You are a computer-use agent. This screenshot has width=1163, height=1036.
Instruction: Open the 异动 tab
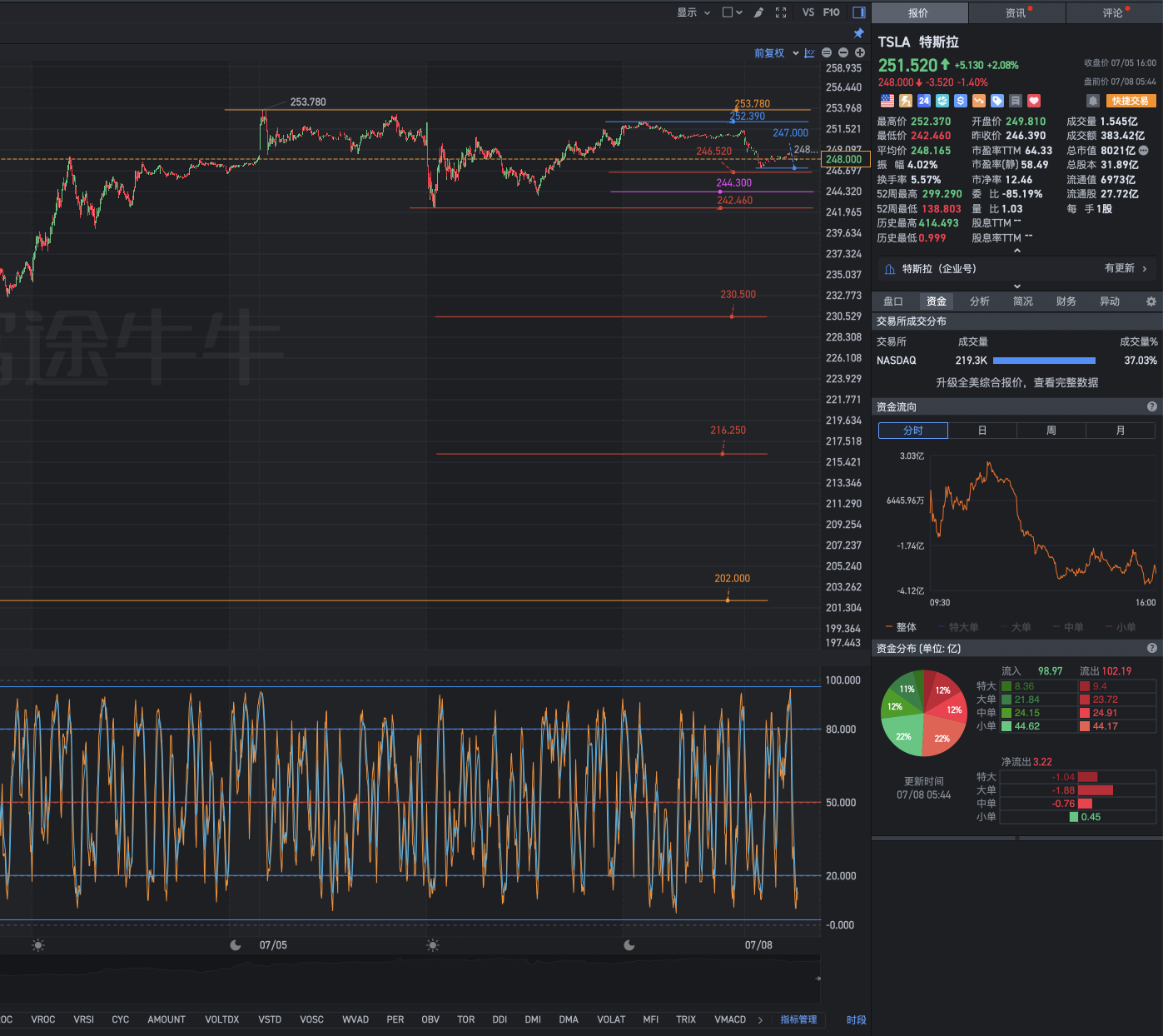click(x=1110, y=301)
